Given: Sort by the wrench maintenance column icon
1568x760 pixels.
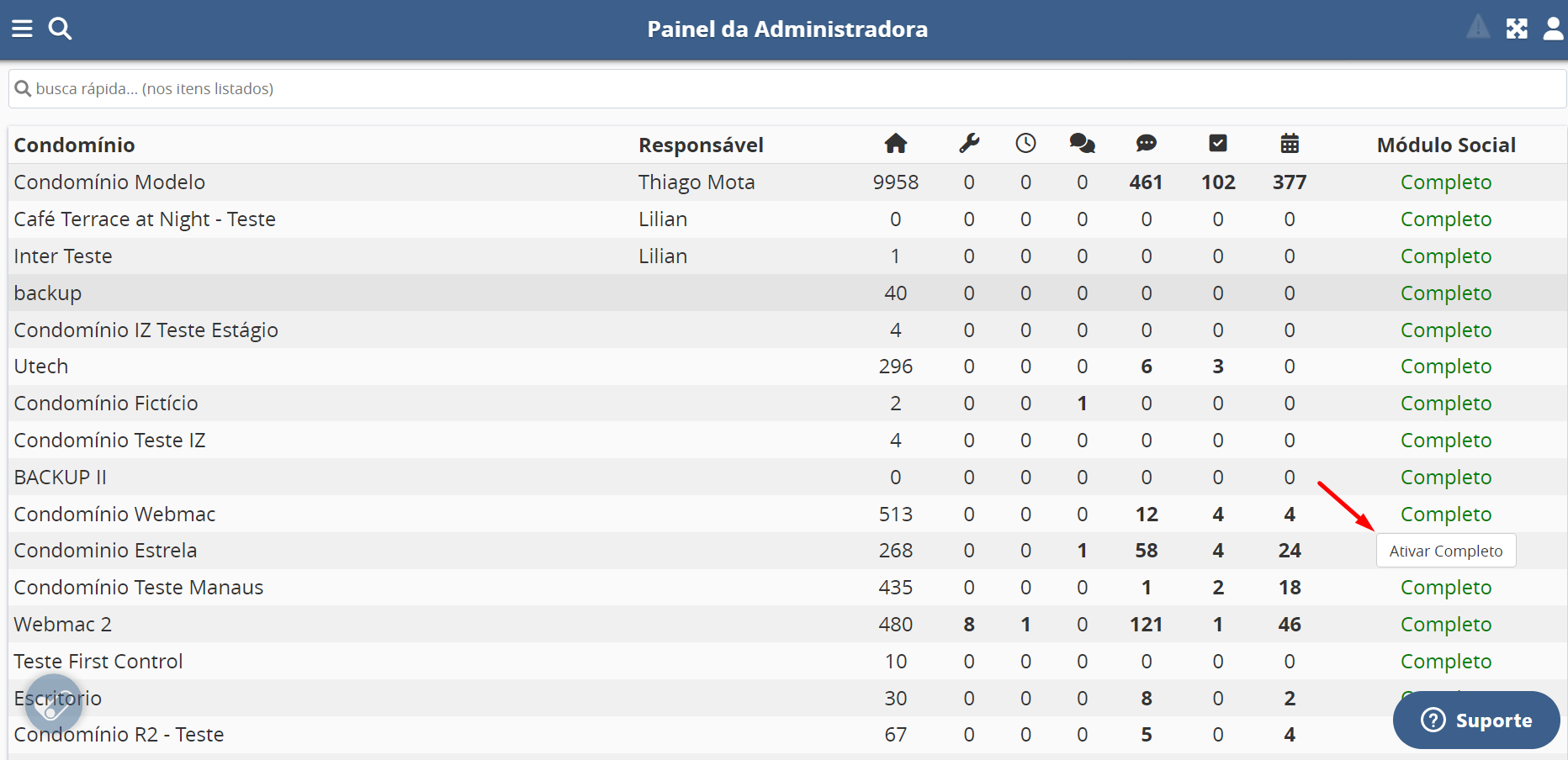Looking at the screenshot, I should pos(969,144).
